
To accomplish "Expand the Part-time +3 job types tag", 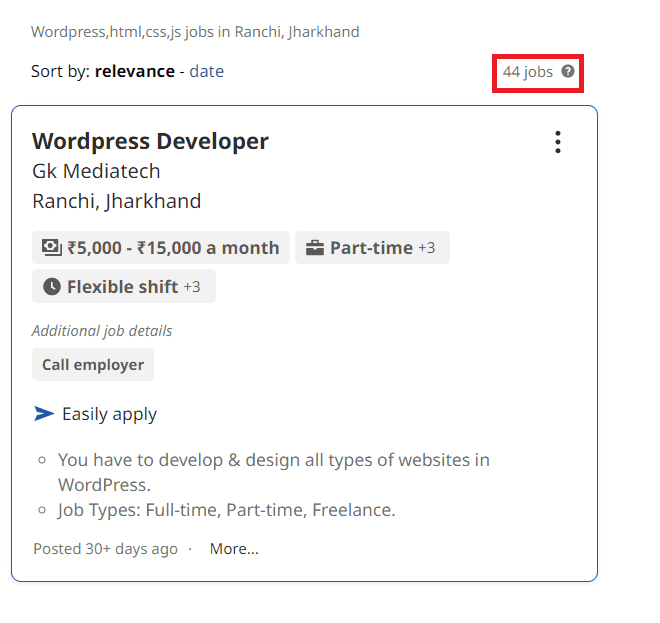I will [x=372, y=248].
